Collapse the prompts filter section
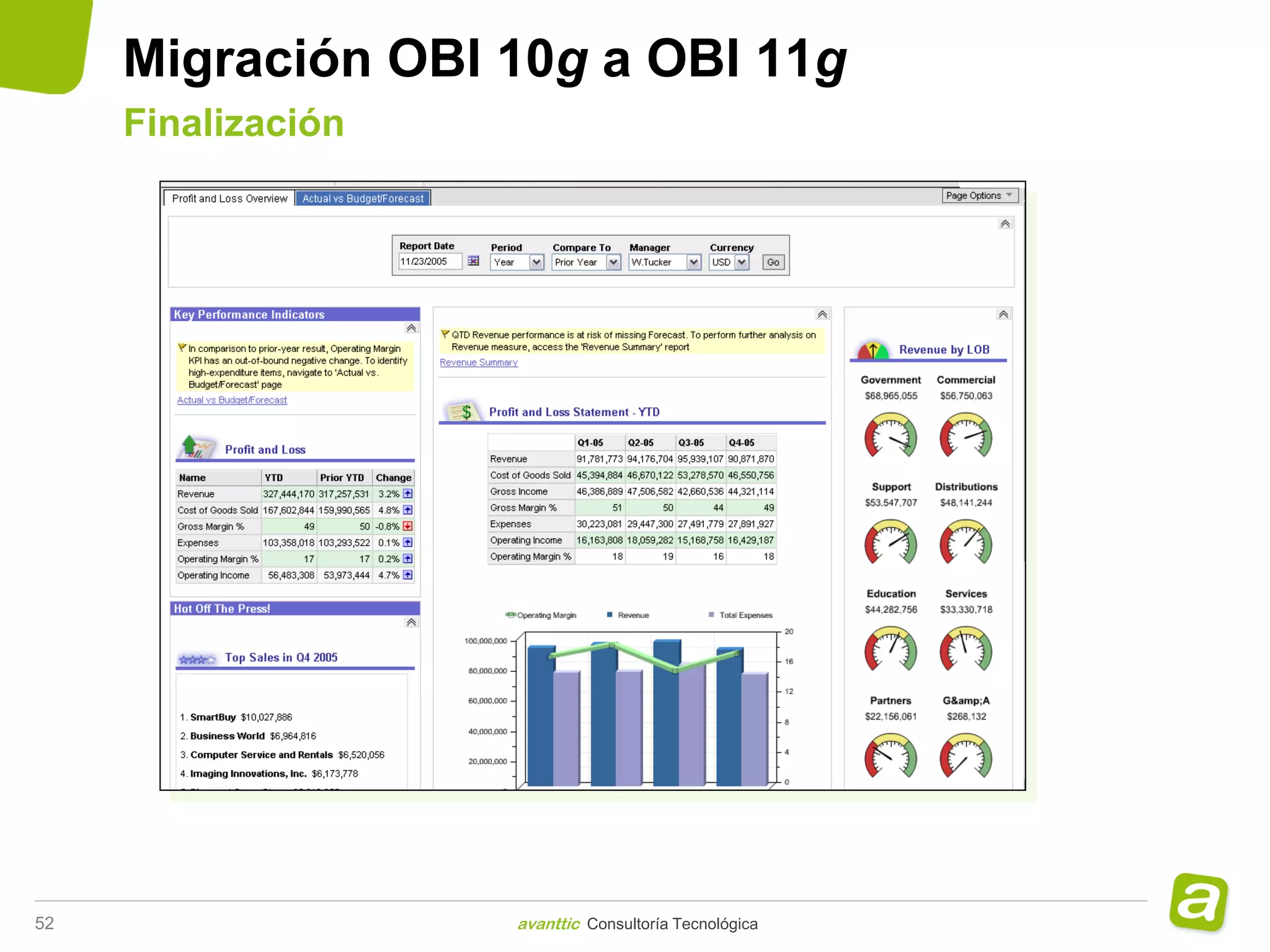The width and height of the screenshot is (1270, 952). 1005,224
